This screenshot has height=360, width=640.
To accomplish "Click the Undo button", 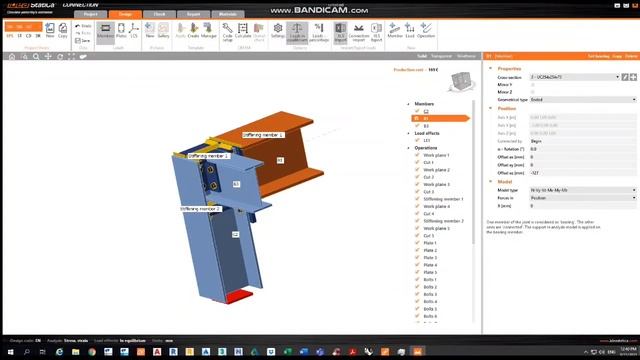I will (83, 26).
